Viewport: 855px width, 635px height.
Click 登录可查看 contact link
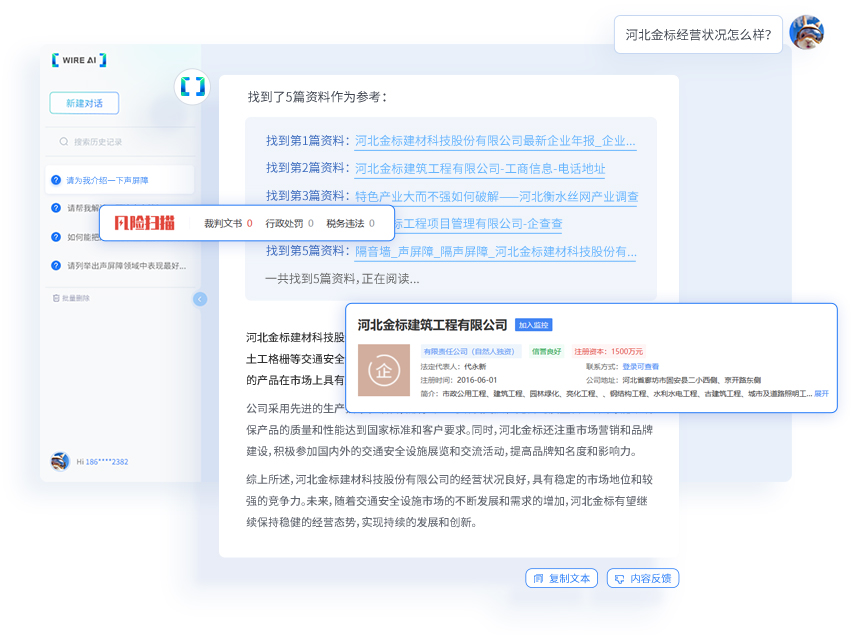click(640, 367)
